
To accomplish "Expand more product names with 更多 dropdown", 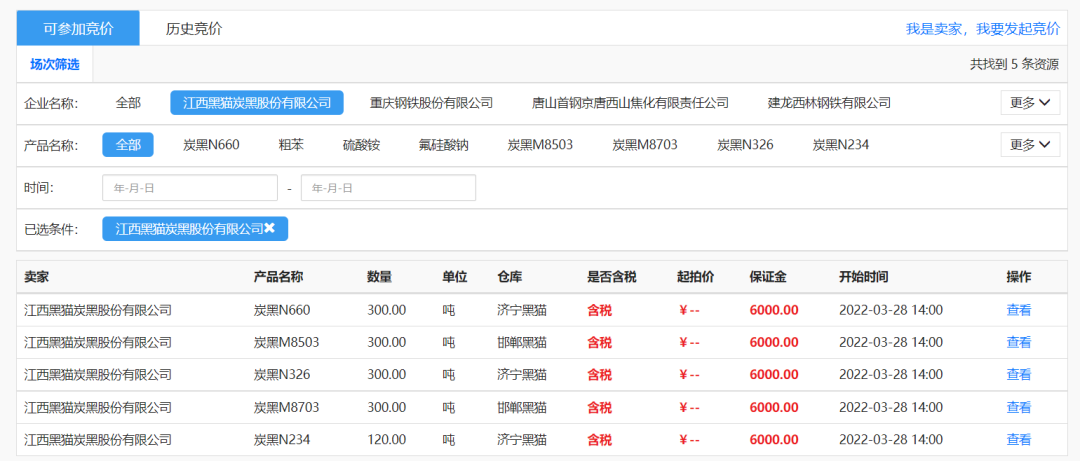I will coord(1030,145).
